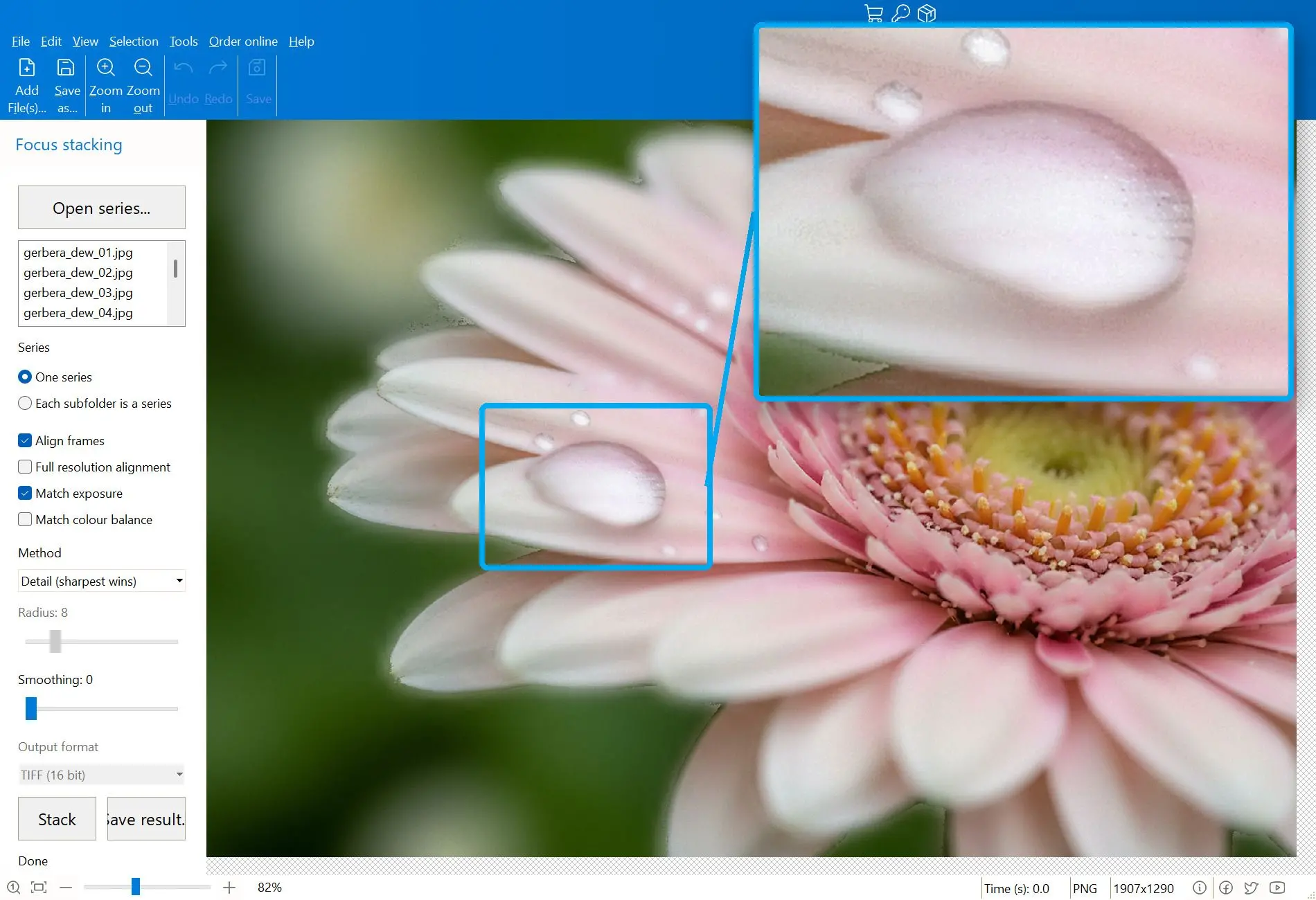1316x900 pixels.
Task: Click the Undo arrow icon
Action: (183, 67)
